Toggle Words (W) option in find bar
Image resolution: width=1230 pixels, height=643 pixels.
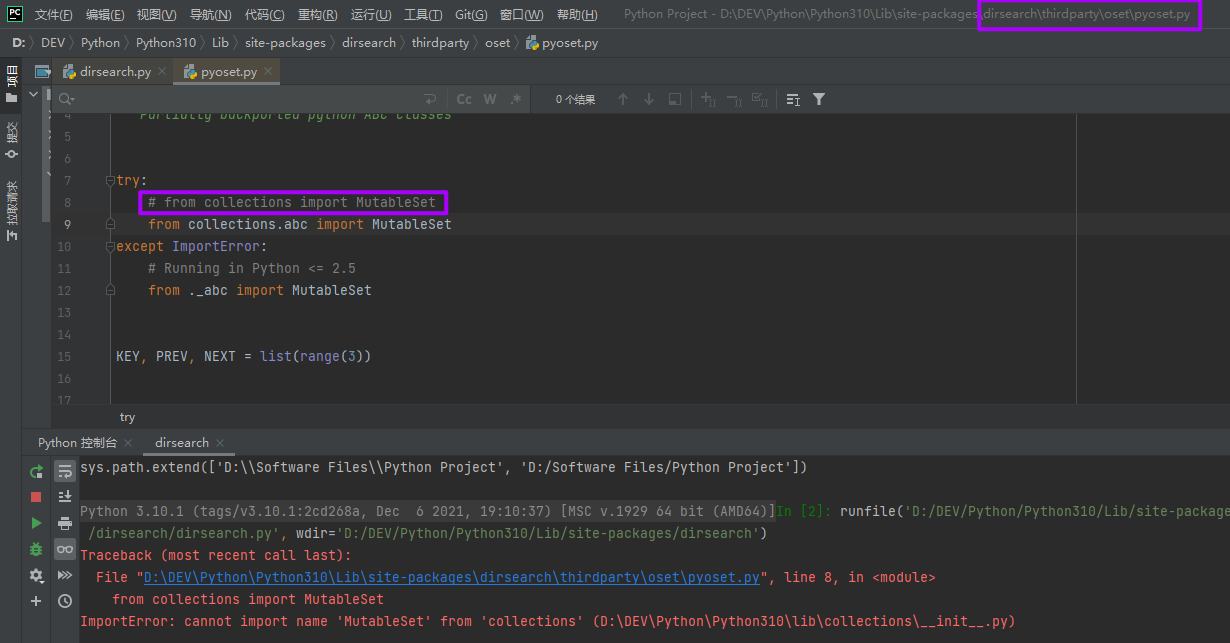[x=490, y=99]
